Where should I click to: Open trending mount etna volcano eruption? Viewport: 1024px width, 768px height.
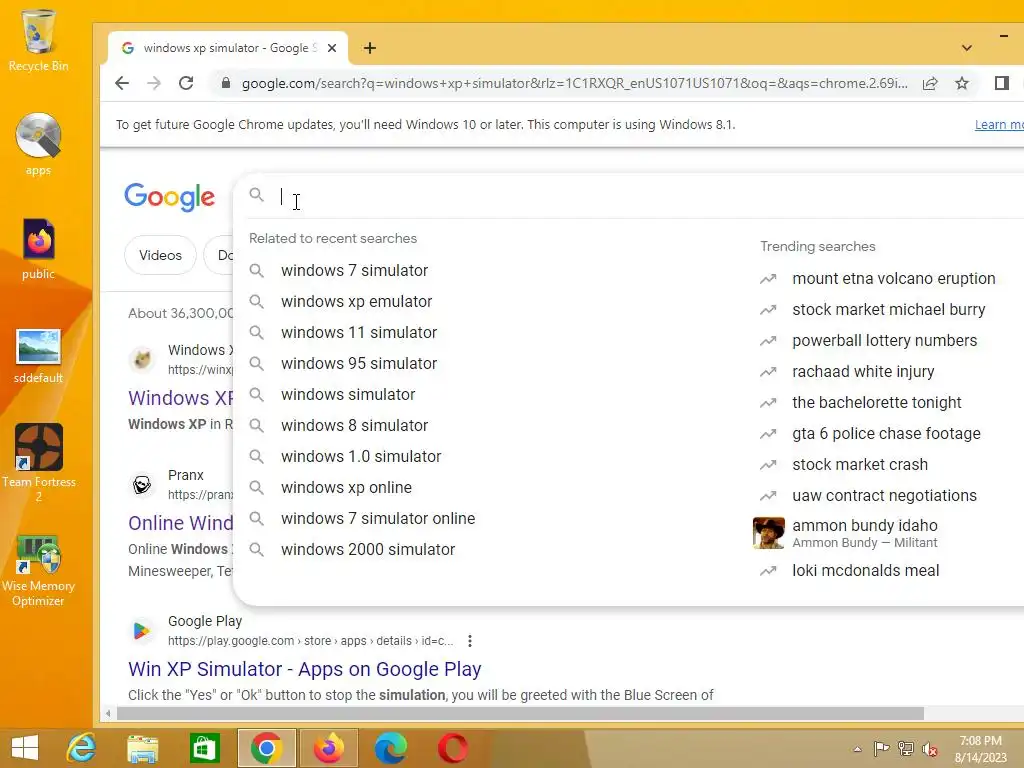click(893, 279)
